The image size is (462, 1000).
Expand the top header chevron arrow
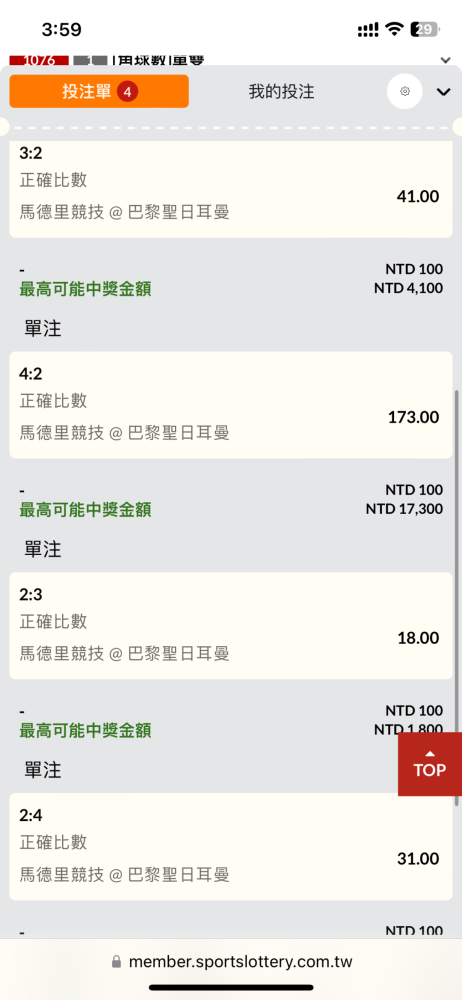pyautogui.click(x=445, y=59)
